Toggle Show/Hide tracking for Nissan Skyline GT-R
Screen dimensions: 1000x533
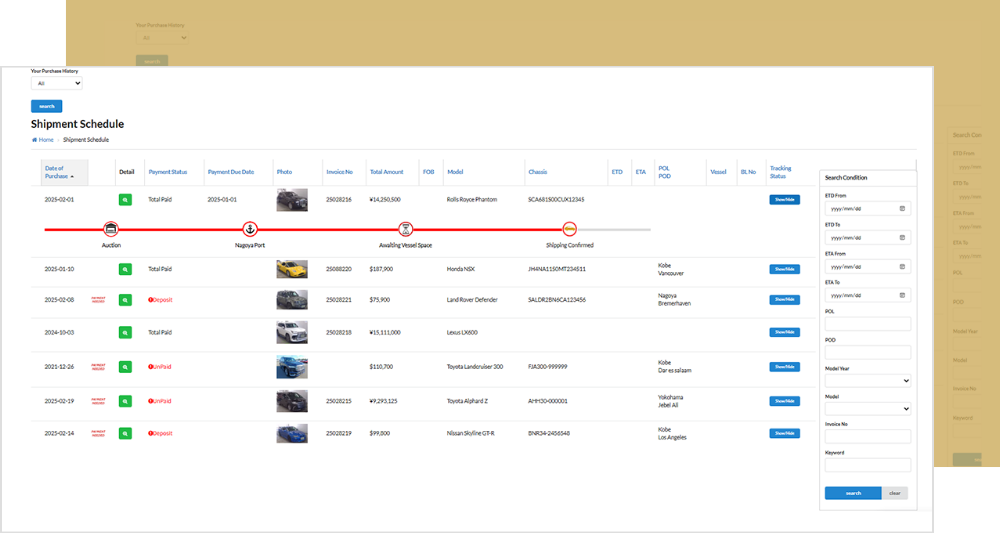click(784, 433)
